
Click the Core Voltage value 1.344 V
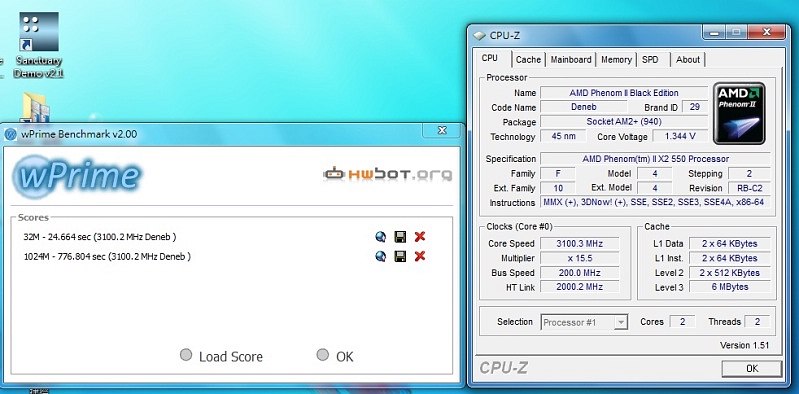(680, 136)
